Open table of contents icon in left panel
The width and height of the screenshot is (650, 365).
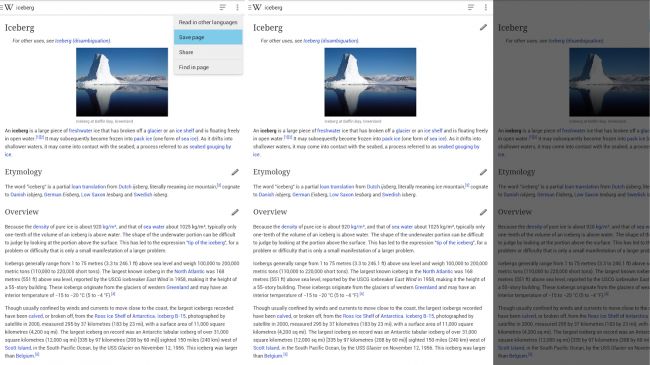[x=223, y=7]
